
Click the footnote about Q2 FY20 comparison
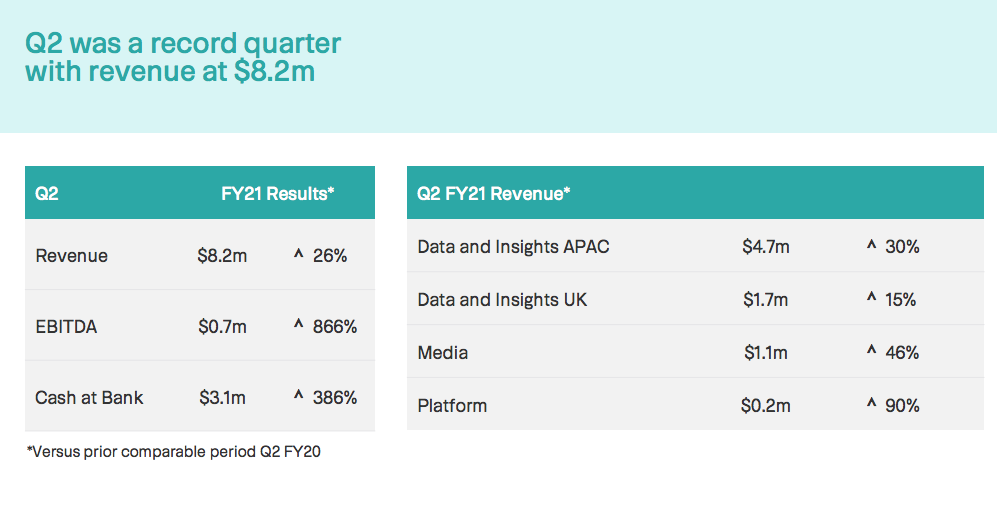pyautogui.click(x=174, y=452)
